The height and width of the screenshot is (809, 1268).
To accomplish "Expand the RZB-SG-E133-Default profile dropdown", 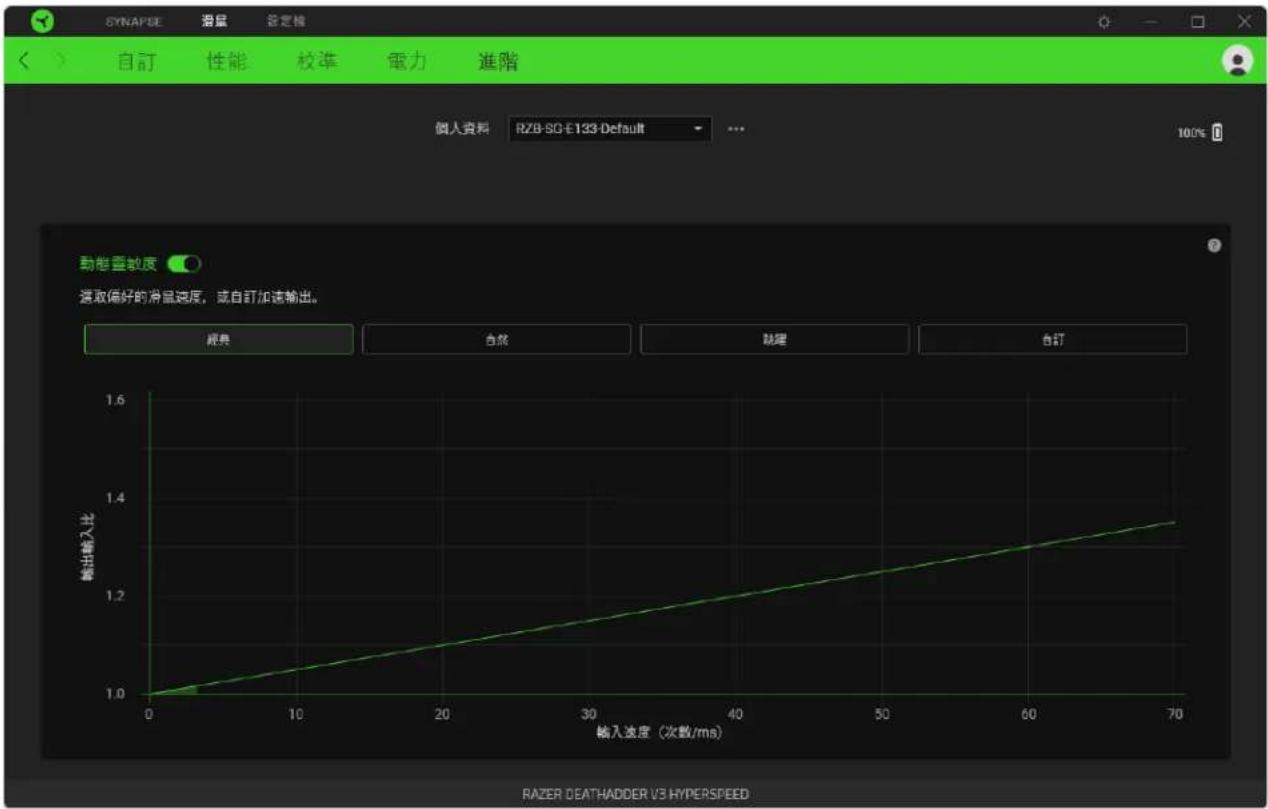I will click(x=610, y=129).
